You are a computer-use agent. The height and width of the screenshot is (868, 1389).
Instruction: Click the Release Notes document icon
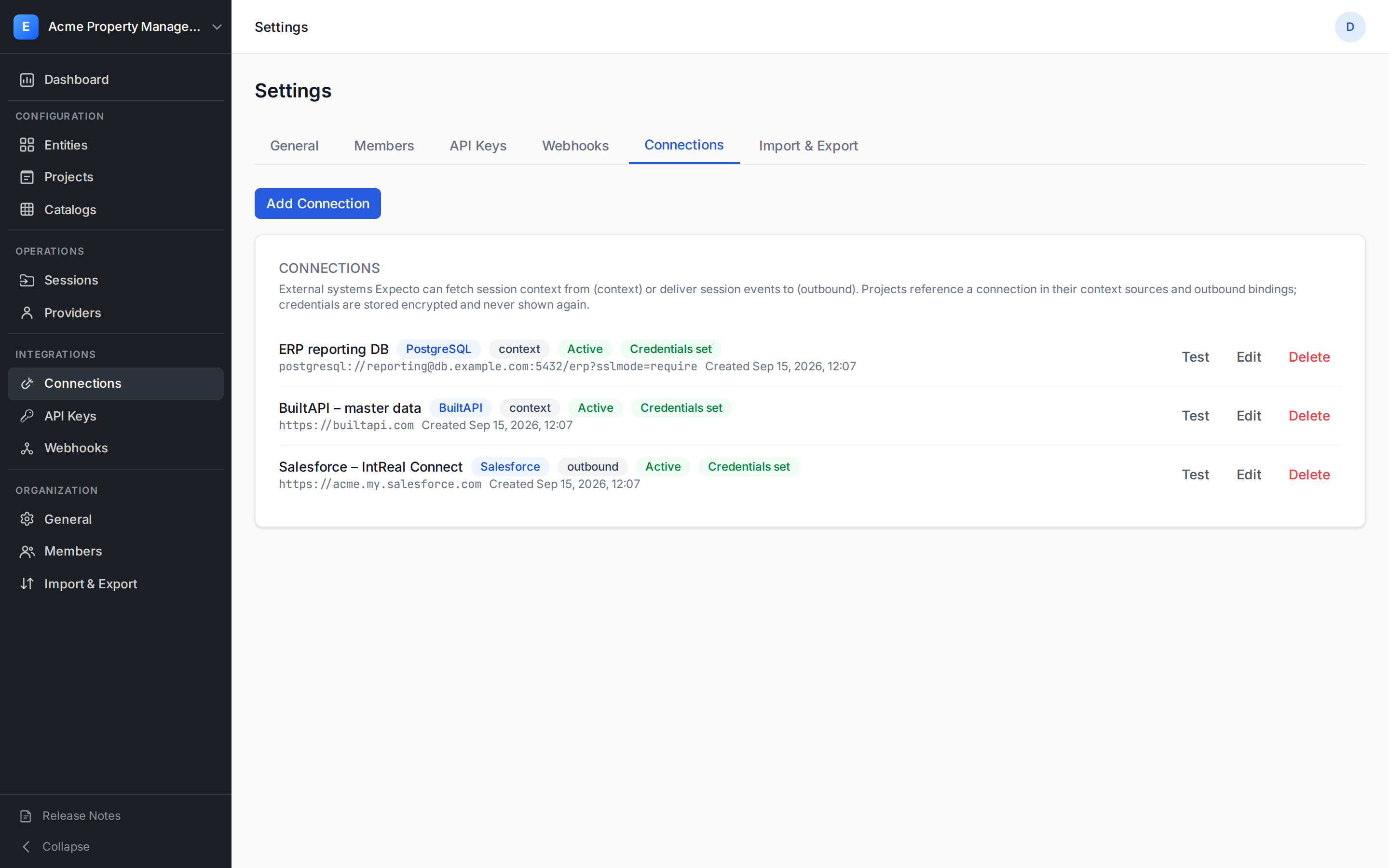26,816
